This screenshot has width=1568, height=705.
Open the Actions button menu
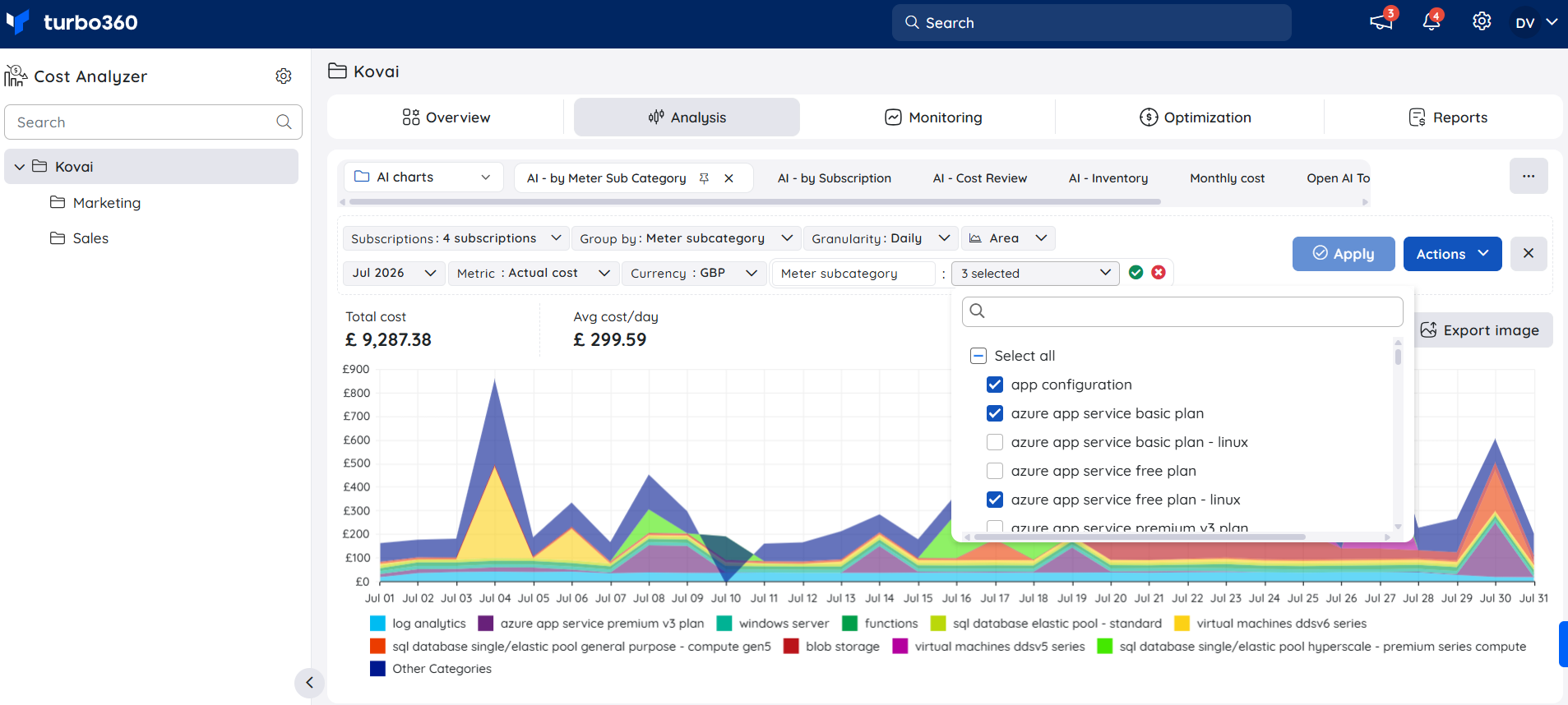[x=1452, y=253]
